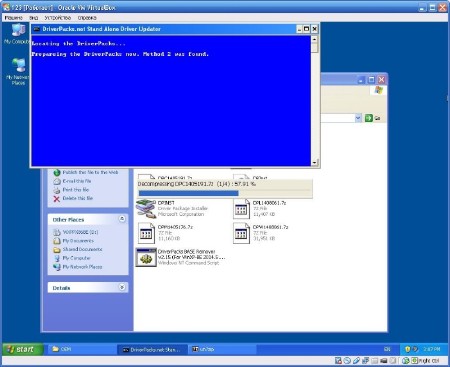This screenshot has width=450, height=367.
Task: Open the VirtualBox Устройства (Devices) menu
Action: (x=58, y=18)
